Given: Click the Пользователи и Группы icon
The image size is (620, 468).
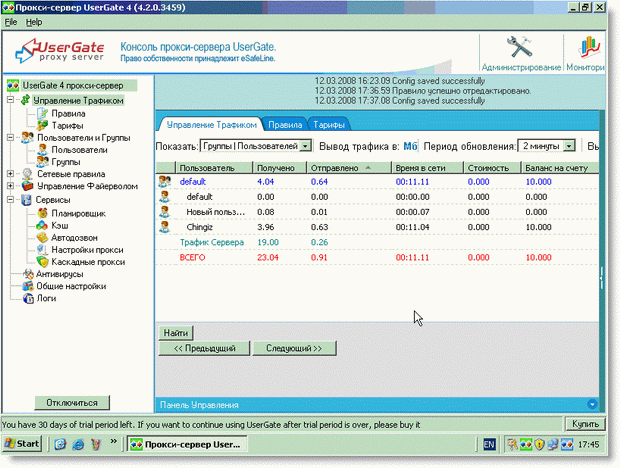Looking at the screenshot, I should pos(27,138).
